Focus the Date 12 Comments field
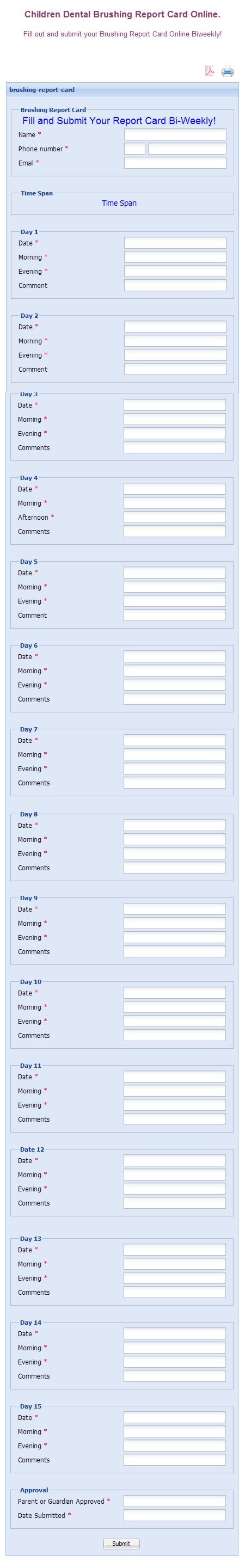The height and width of the screenshot is (1568, 245). tap(174, 1203)
